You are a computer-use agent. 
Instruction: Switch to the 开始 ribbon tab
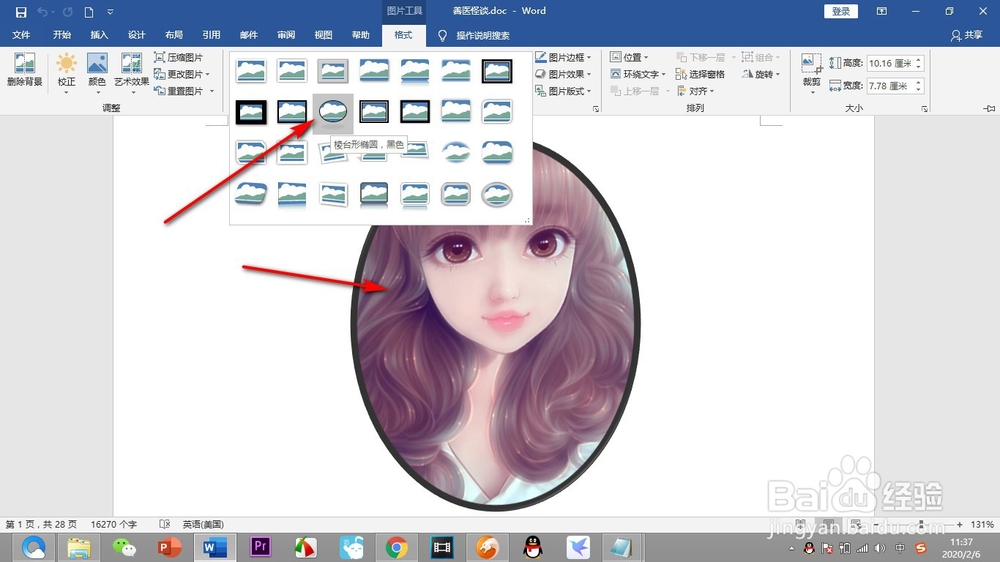click(62, 35)
